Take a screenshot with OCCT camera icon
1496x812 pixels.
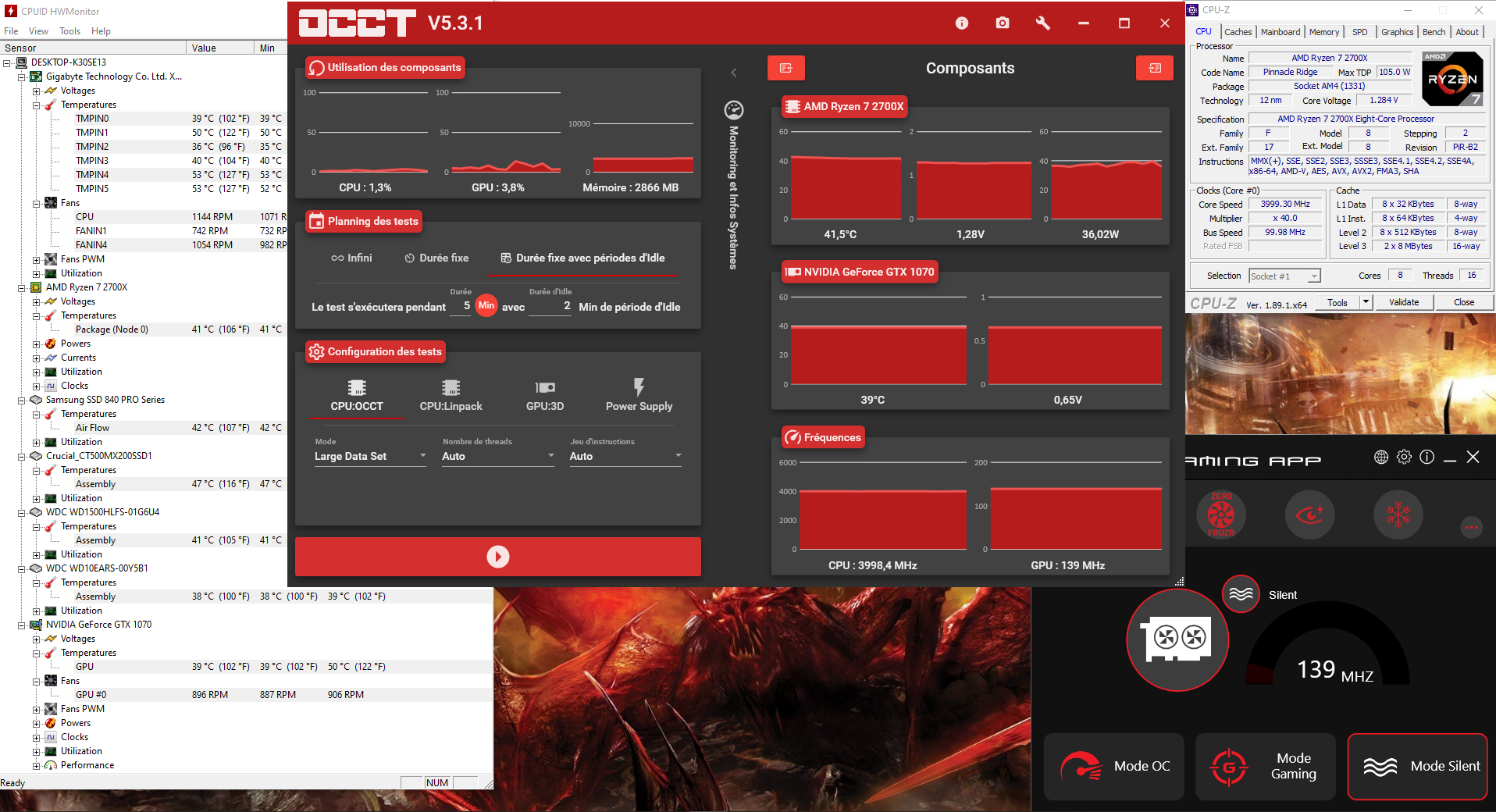click(x=1003, y=23)
